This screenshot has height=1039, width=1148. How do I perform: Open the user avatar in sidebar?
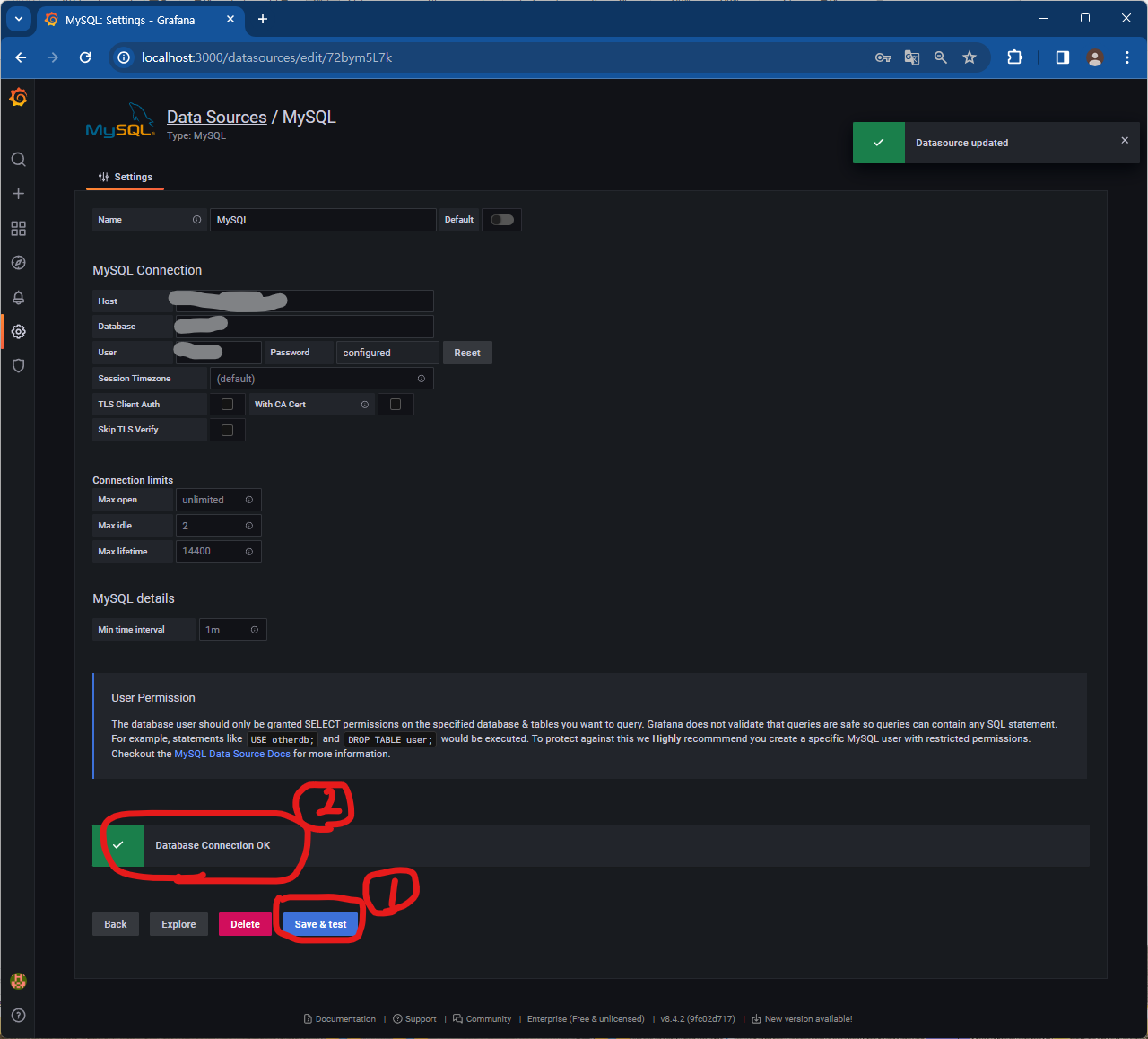click(18, 981)
